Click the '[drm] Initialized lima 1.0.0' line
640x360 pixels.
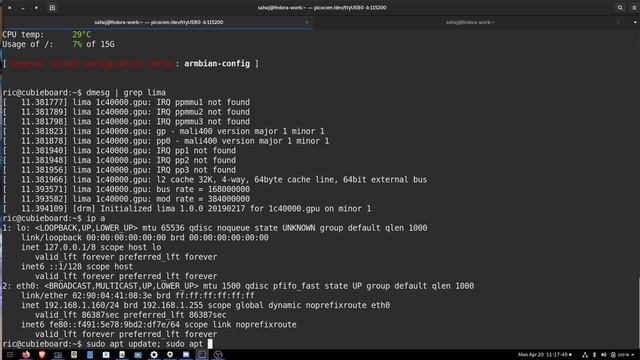(x=187, y=209)
